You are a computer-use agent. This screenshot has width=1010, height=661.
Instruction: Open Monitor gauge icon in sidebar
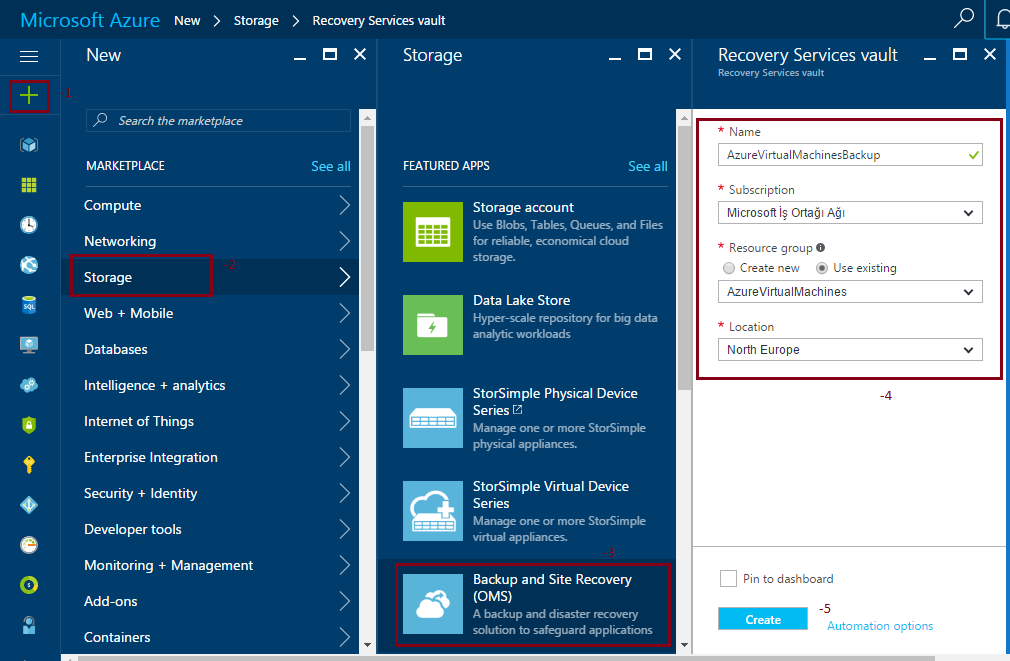(x=29, y=545)
